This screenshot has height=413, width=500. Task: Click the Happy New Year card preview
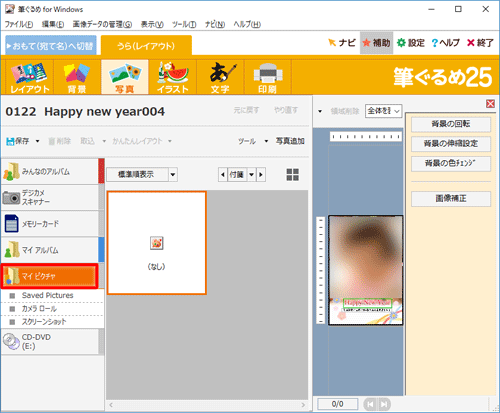pos(366,270)
